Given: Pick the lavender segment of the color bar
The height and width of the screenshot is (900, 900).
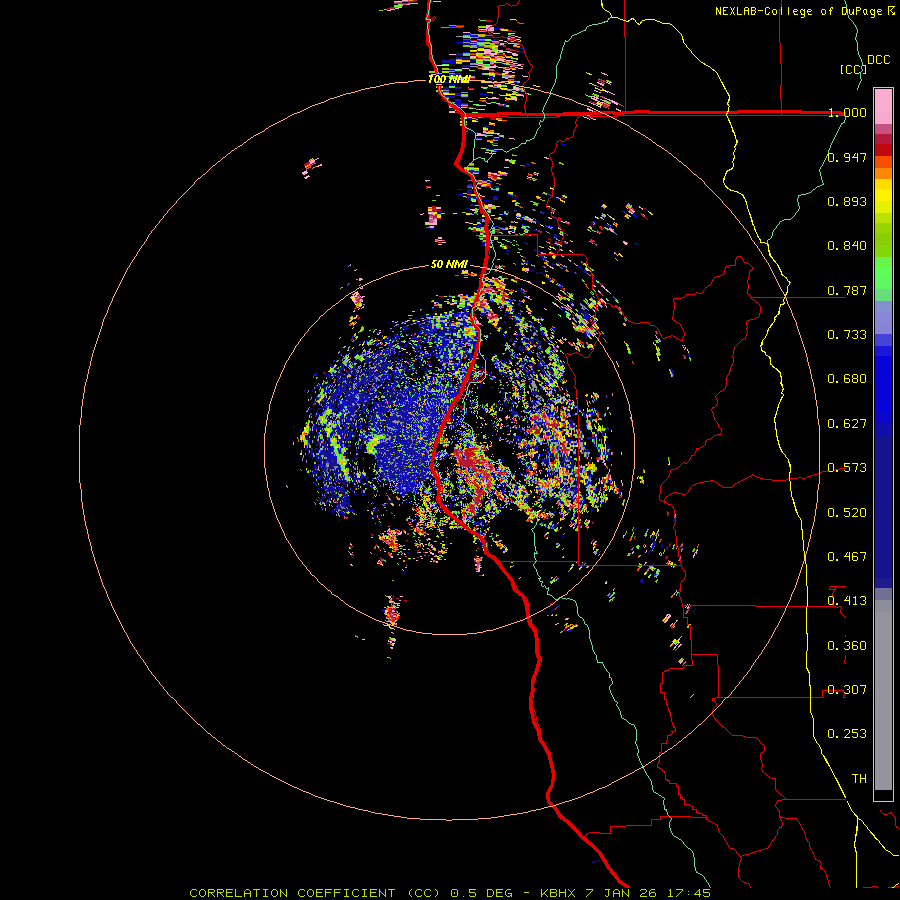Looking at the screenshot, I should pos(883,317).
